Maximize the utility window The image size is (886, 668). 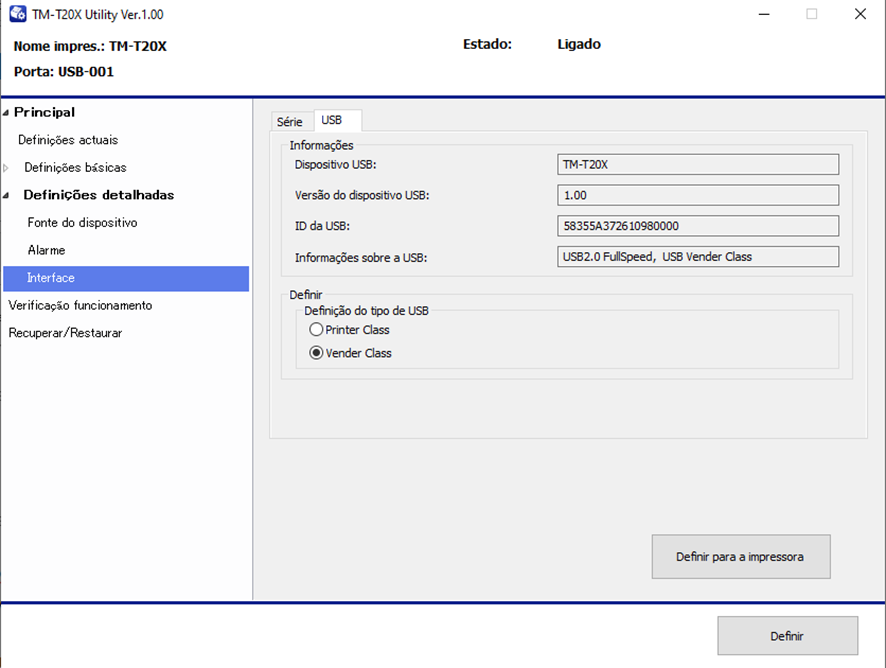coord(811,14)
